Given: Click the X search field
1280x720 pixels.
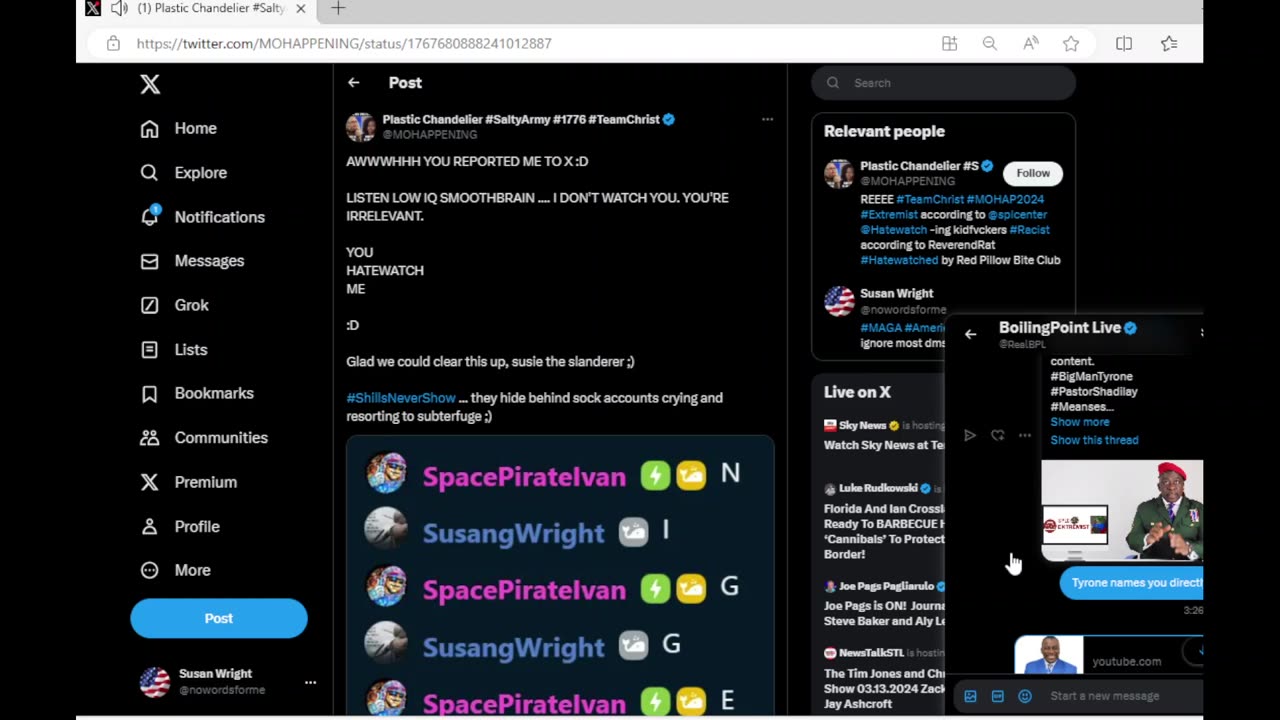Looking at the screenshot, I should coord(943,83).
